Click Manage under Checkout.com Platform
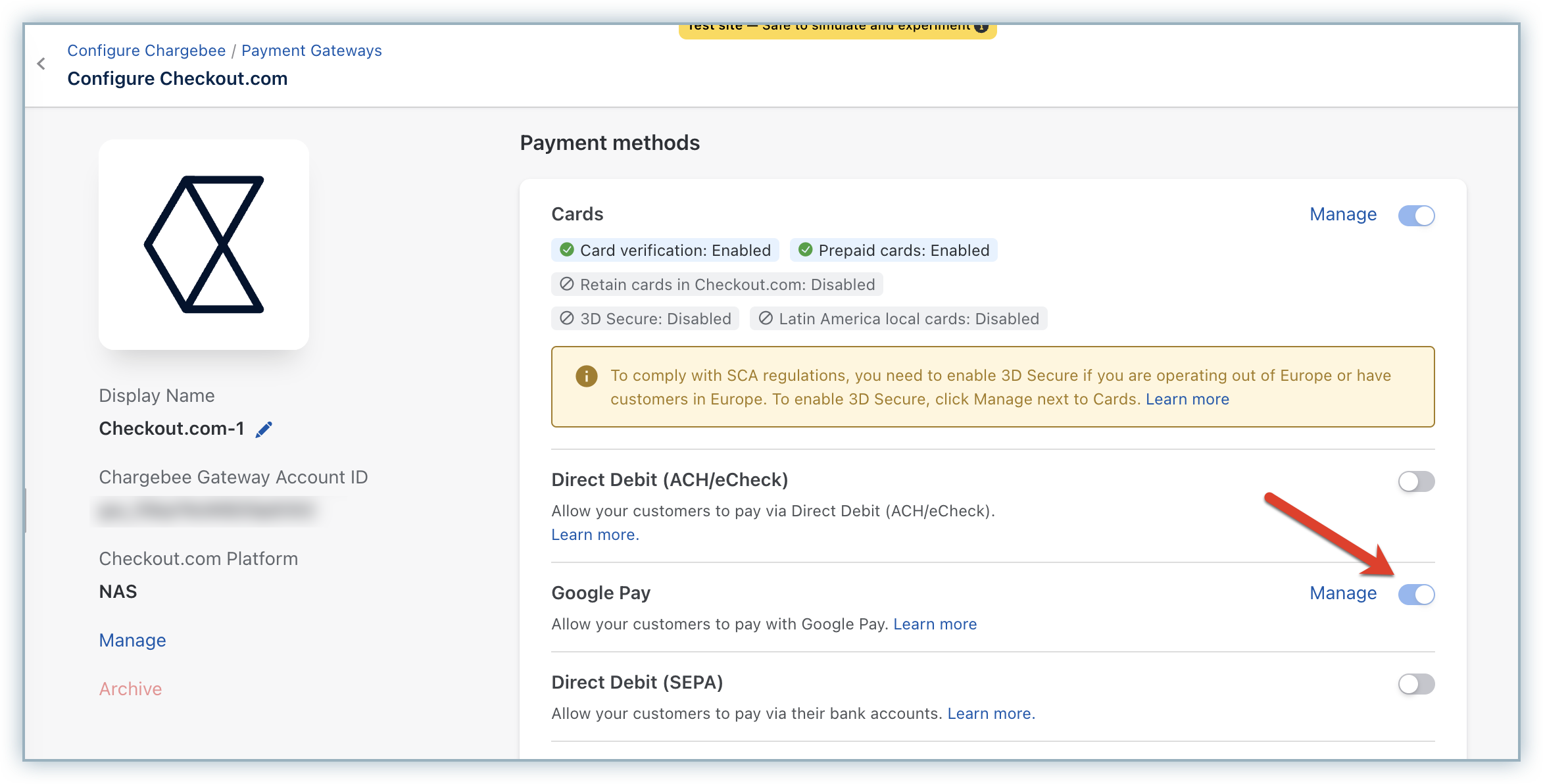This screenshot has height=784, width=1543. click(132, 641)
